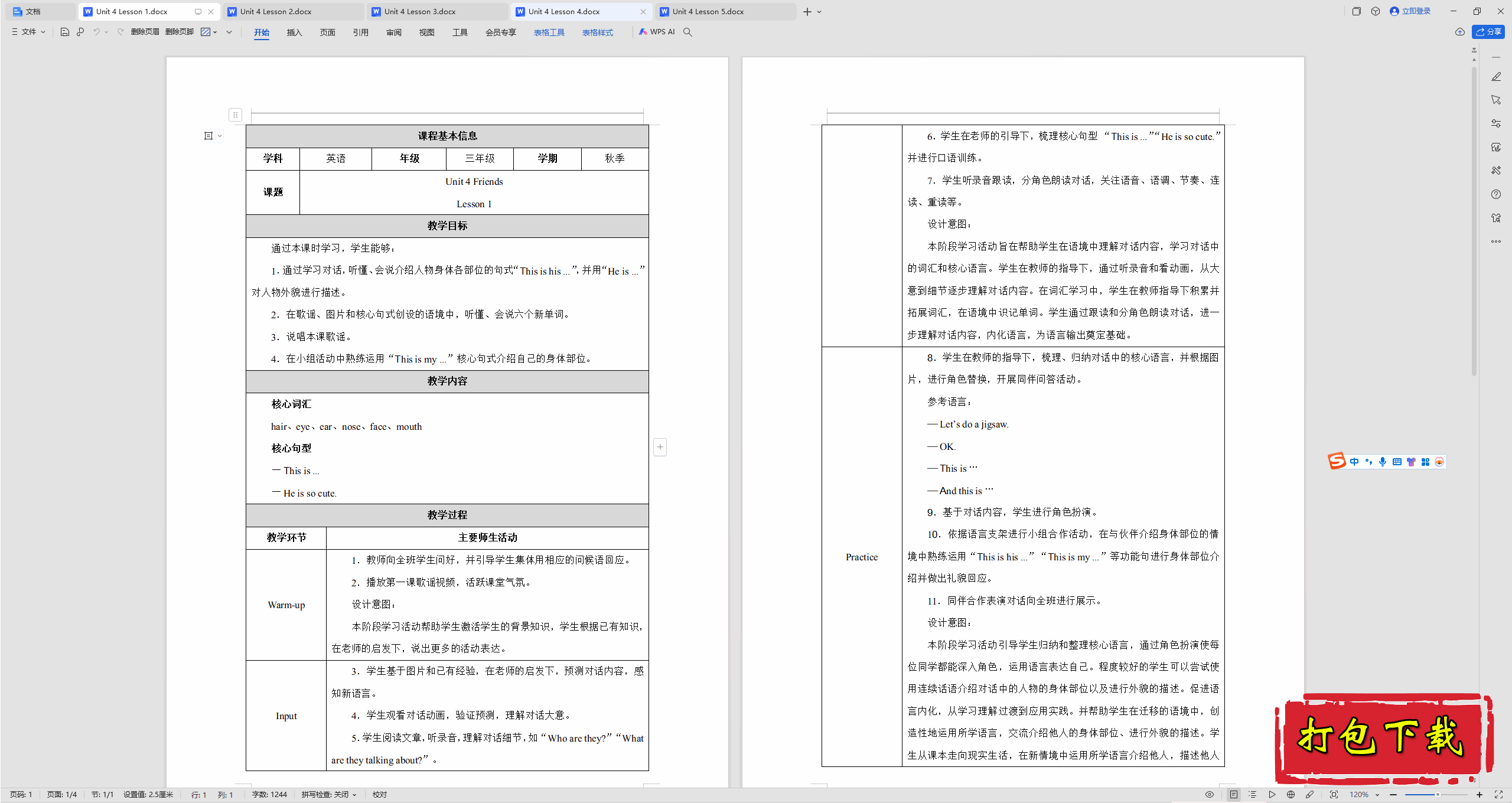1512x803 pixels.
Task: Click the soft keyboard icon on Sogou bar
Action: (x=1397, y=462)
